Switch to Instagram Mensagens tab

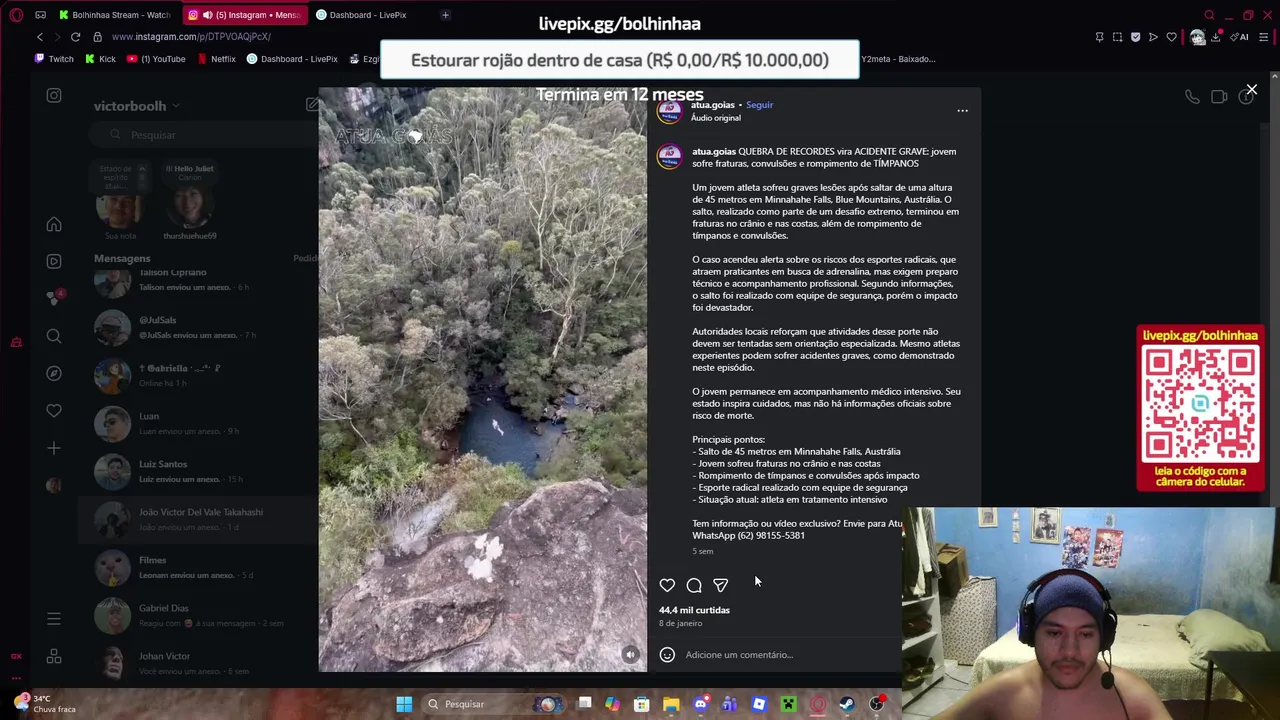[244, 15]
